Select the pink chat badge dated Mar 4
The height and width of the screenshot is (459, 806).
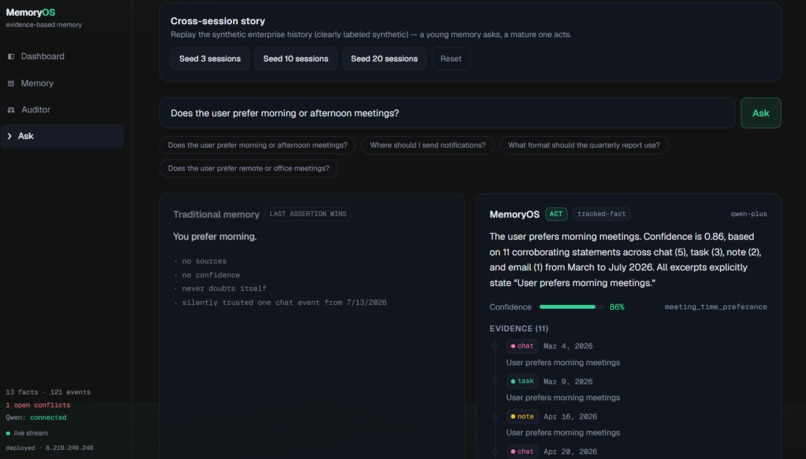point(522,346)
